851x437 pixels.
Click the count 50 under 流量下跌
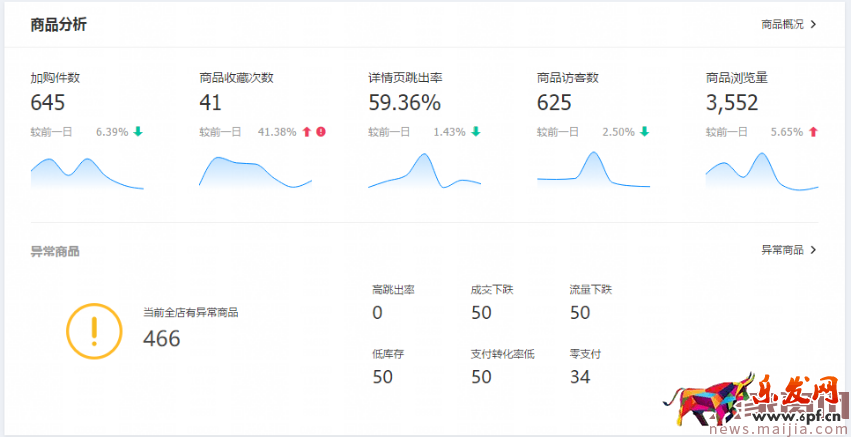coord(580,313)
